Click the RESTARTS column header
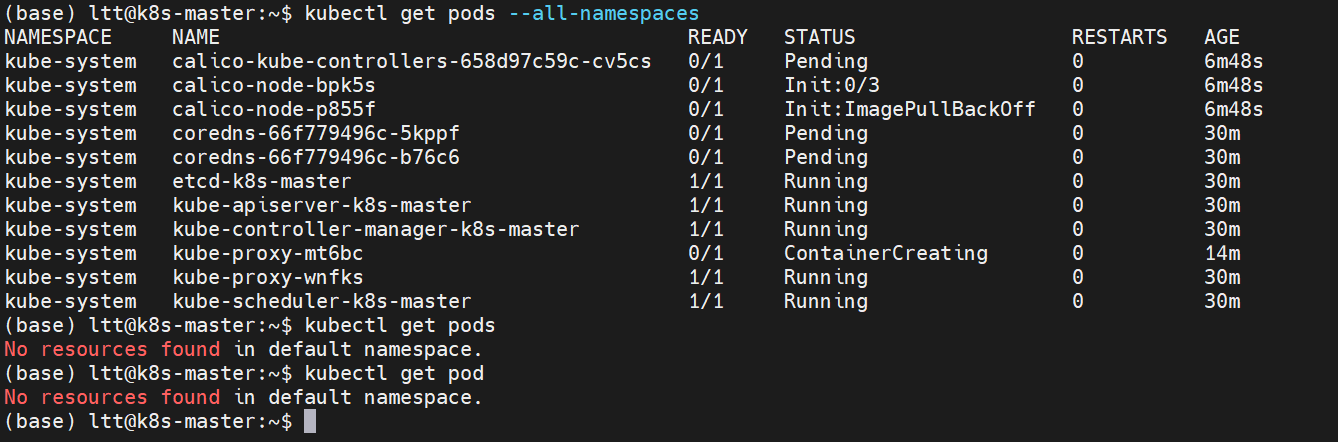The image size is (1338, 442). click(1120, 37)
